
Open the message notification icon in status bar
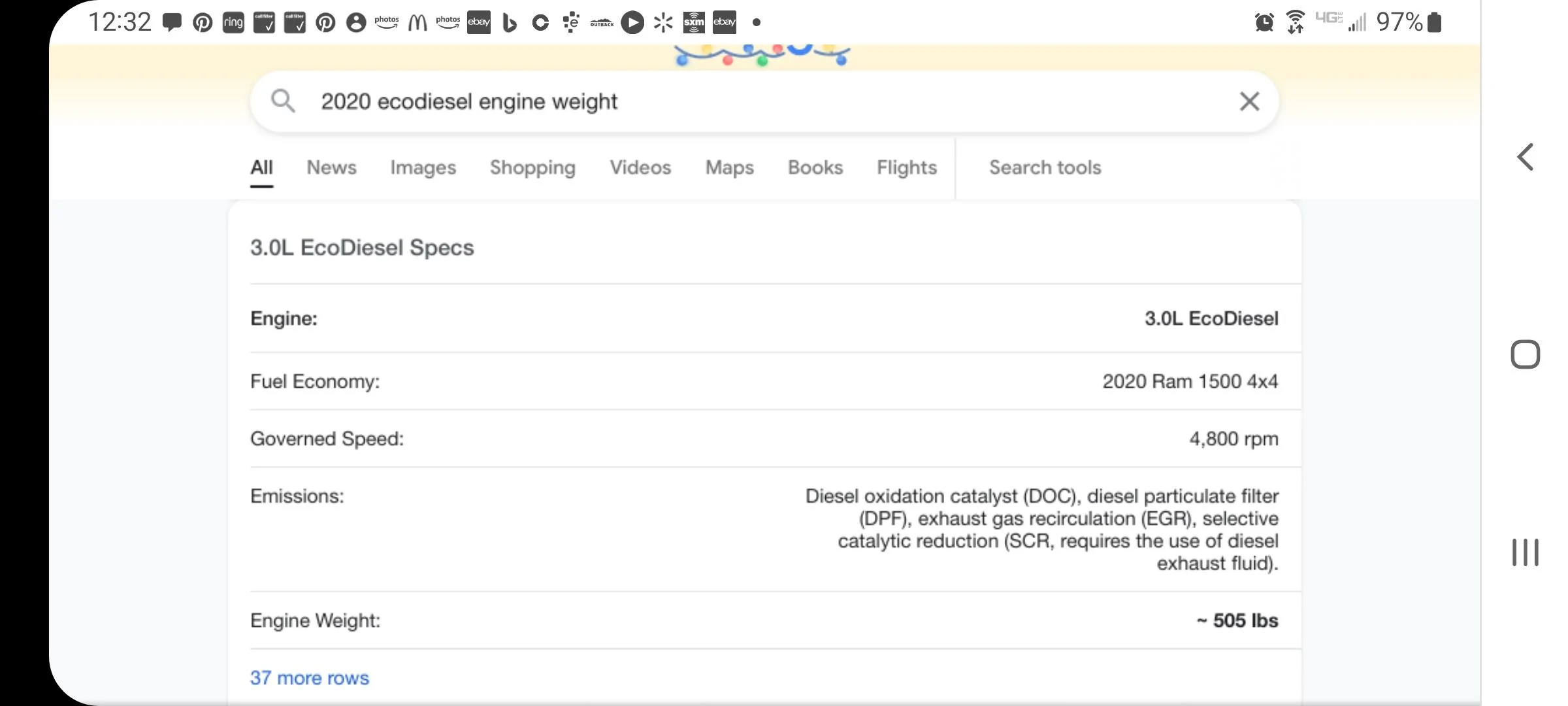pyautogui.click(x=172, y=22)
